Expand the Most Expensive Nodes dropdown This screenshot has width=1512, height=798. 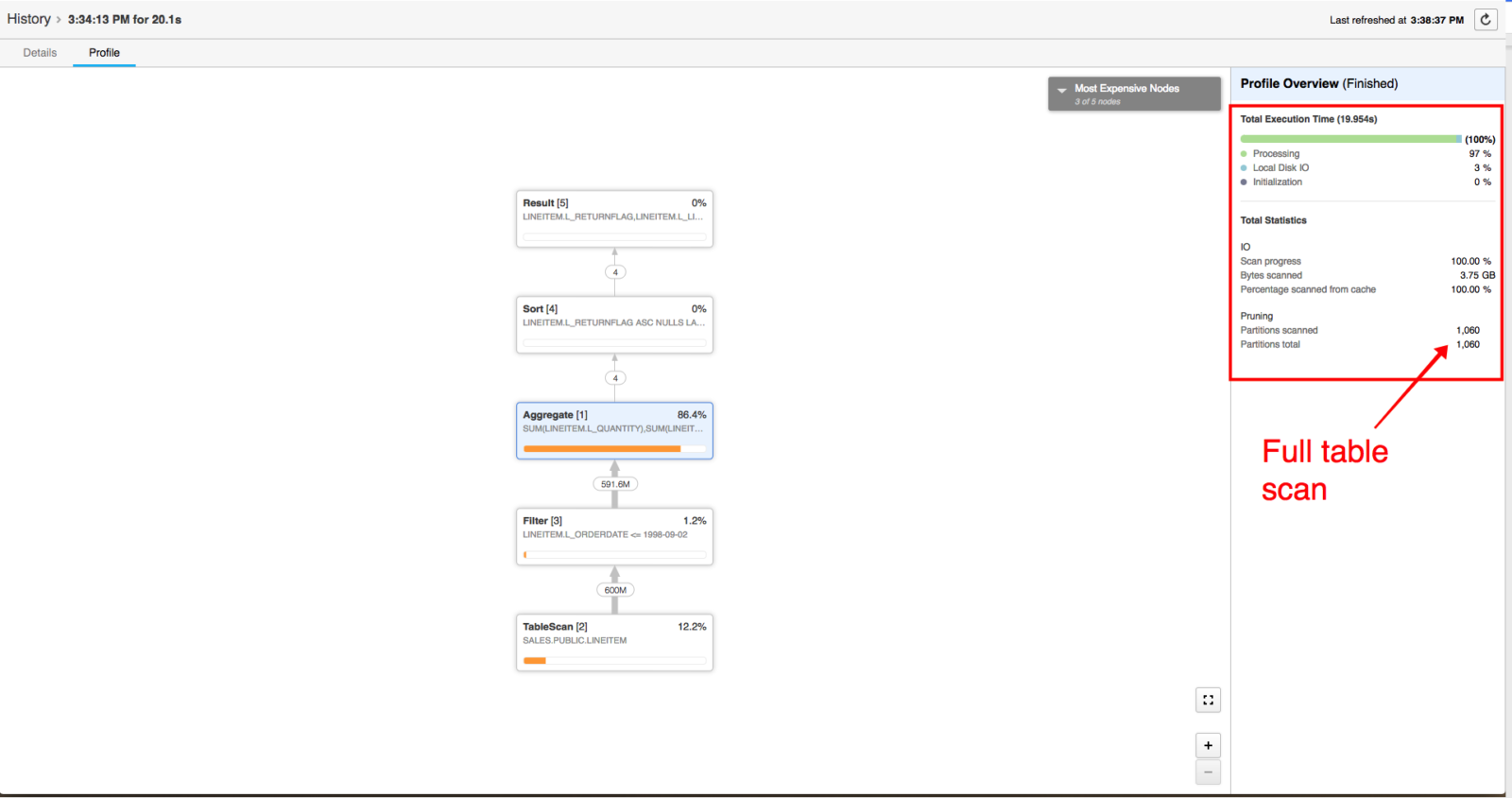(1134, 94)
